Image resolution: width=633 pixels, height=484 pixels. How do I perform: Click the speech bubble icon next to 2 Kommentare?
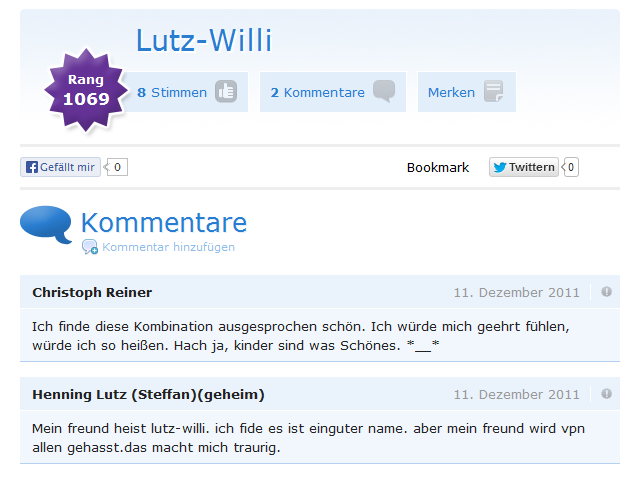click(x=384, y=91)
